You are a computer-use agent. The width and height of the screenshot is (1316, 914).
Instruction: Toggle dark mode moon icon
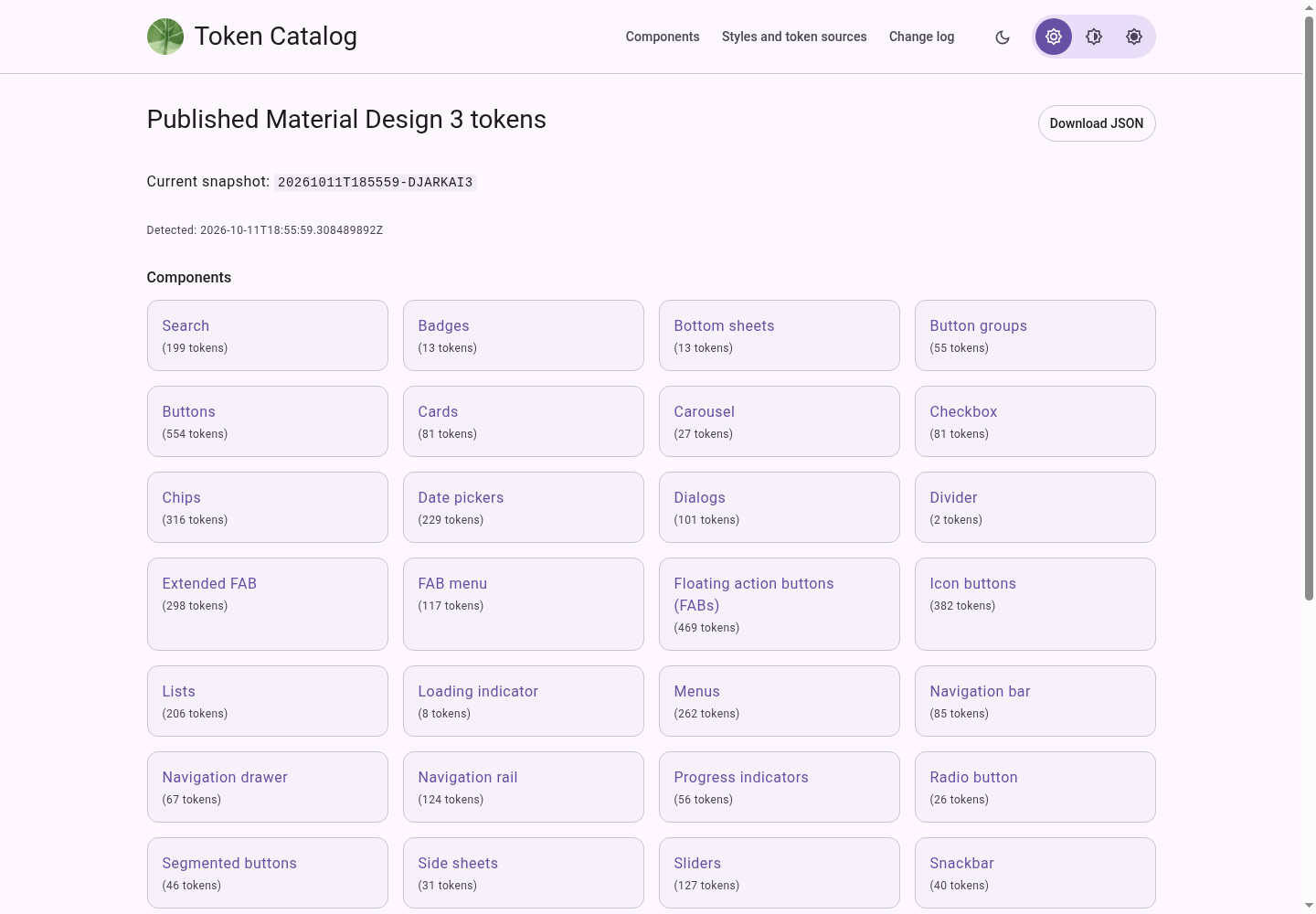click(1003, 37)
